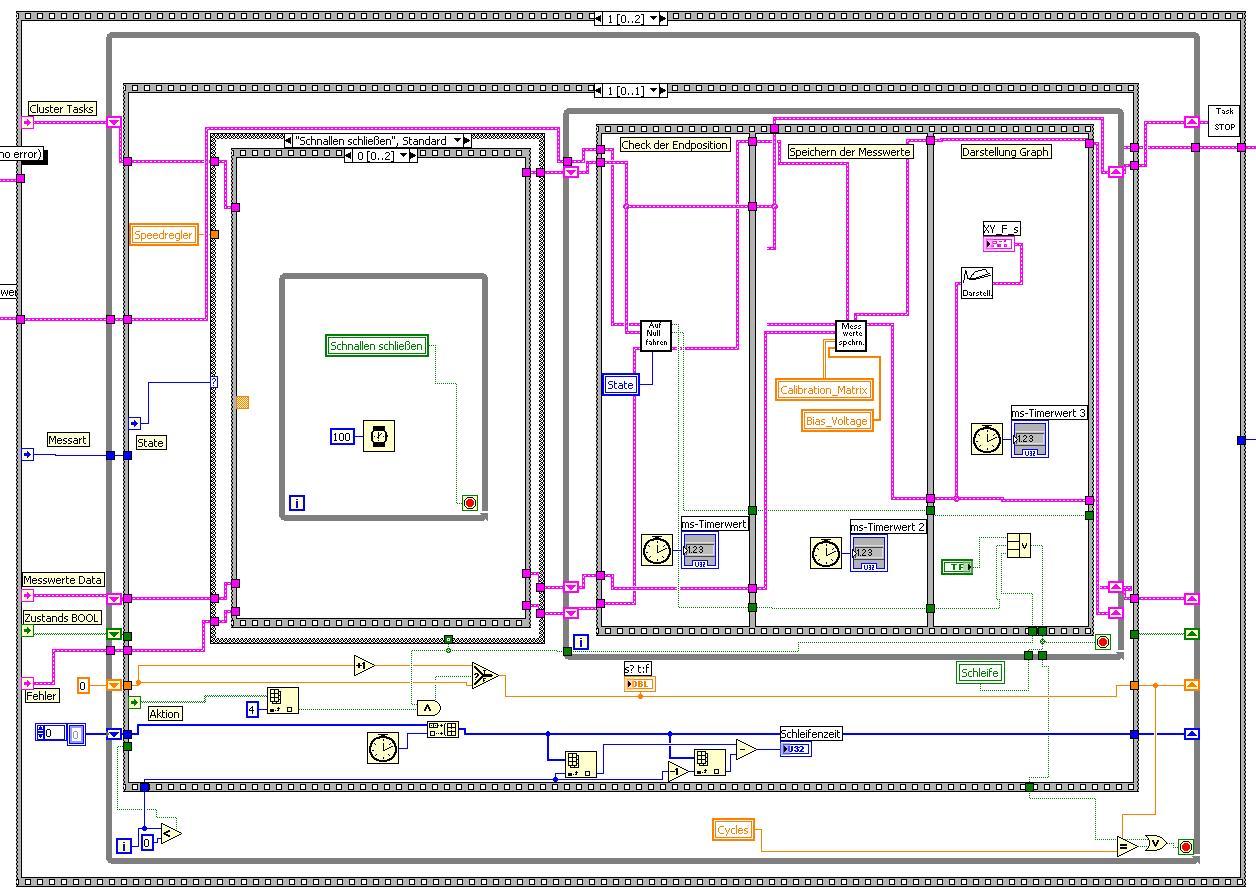
Task: Click the Messart label
Action: coord(68,440)
